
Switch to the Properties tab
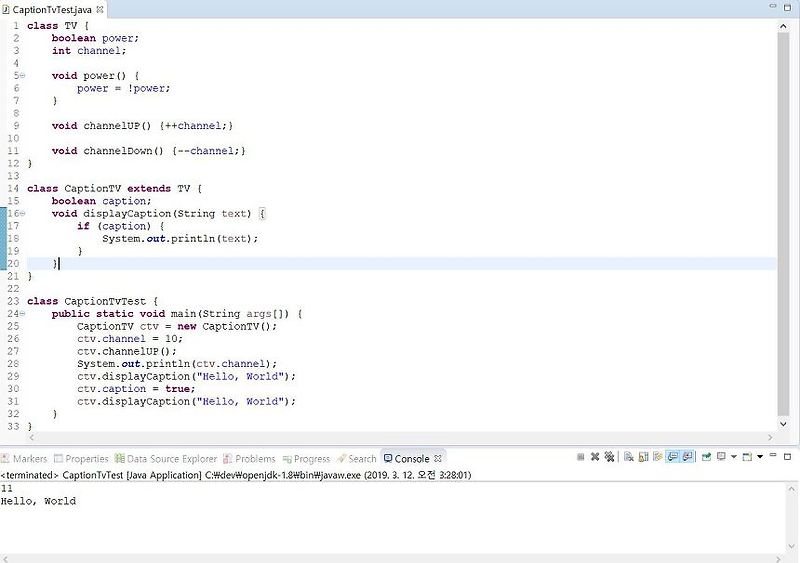pyautogui.click(x=81, y=458)
